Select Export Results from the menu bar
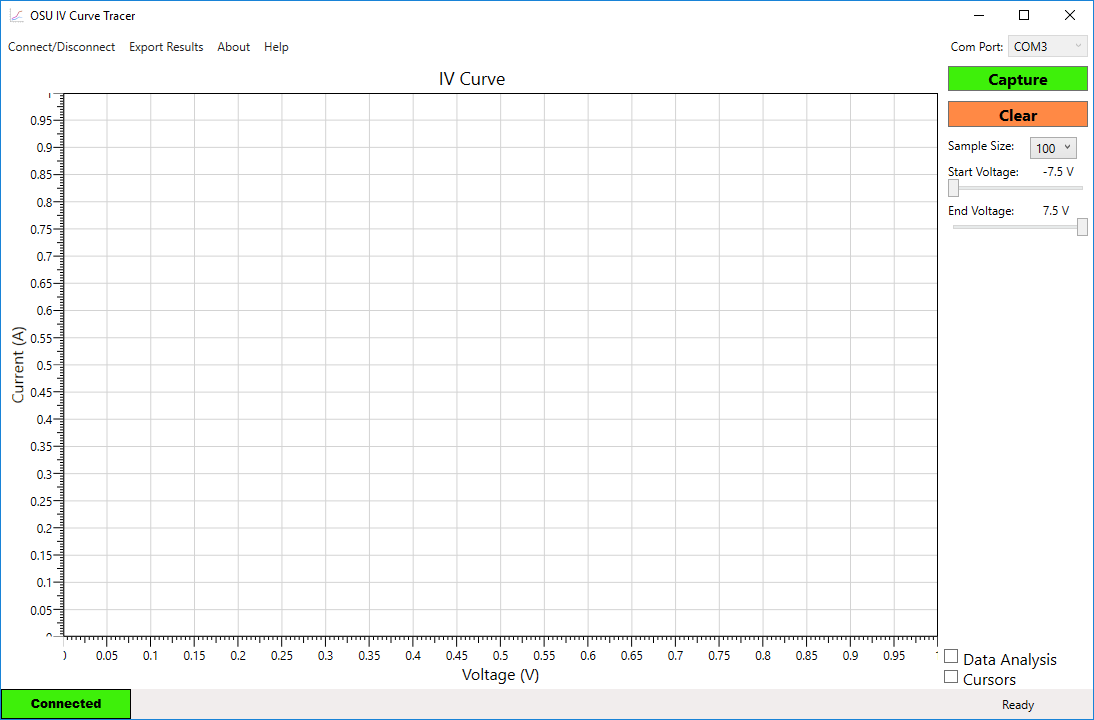 click(x=166, y=46)
